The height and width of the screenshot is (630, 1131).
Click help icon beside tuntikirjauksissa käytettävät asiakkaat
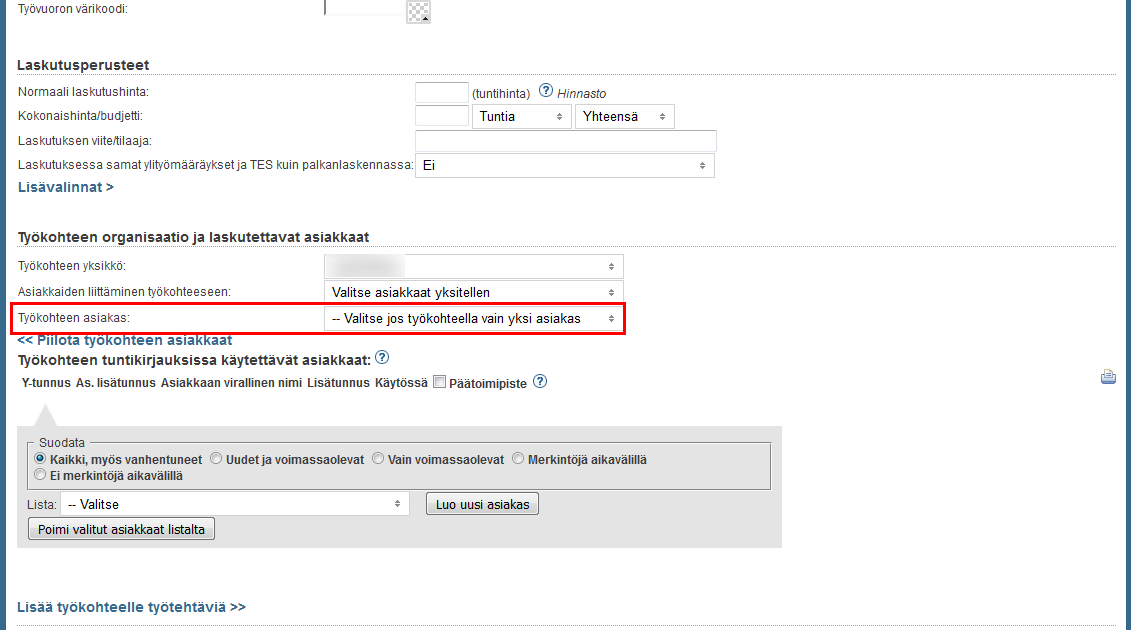pos(382,358)
